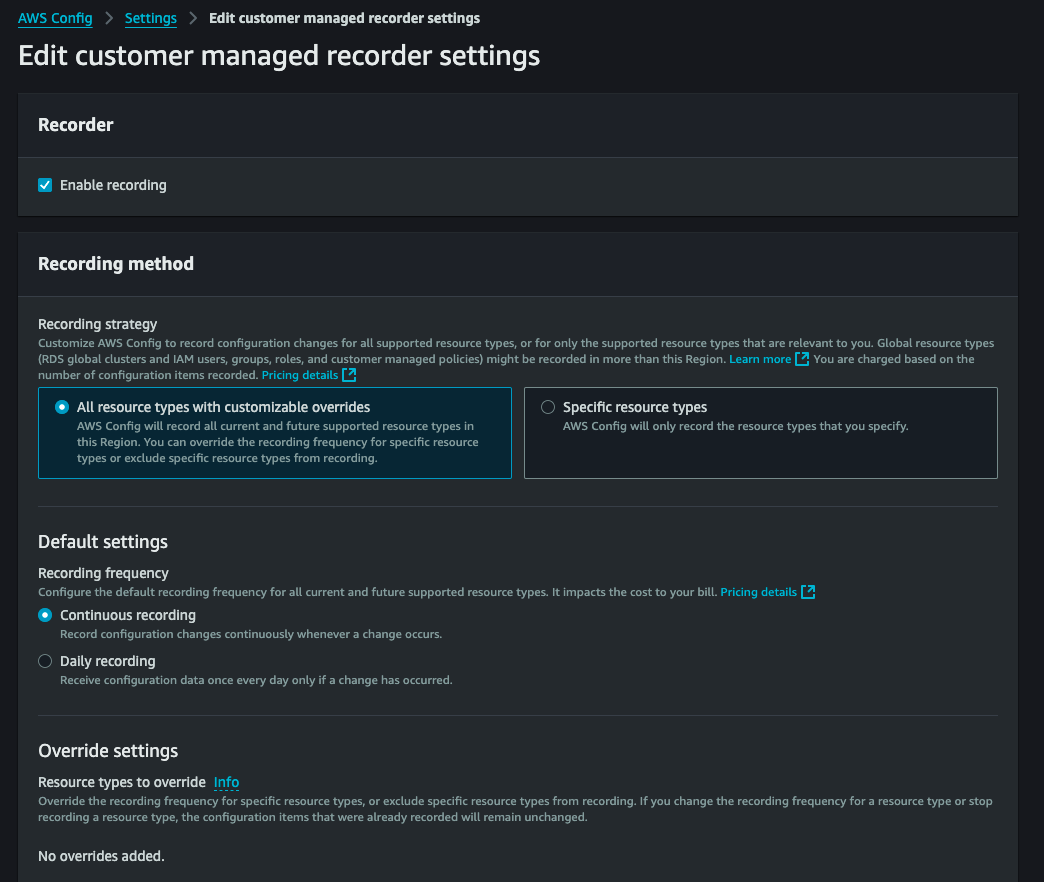Click the Learn more link
The image size is (1044, 882).
[x=760, y=359]
